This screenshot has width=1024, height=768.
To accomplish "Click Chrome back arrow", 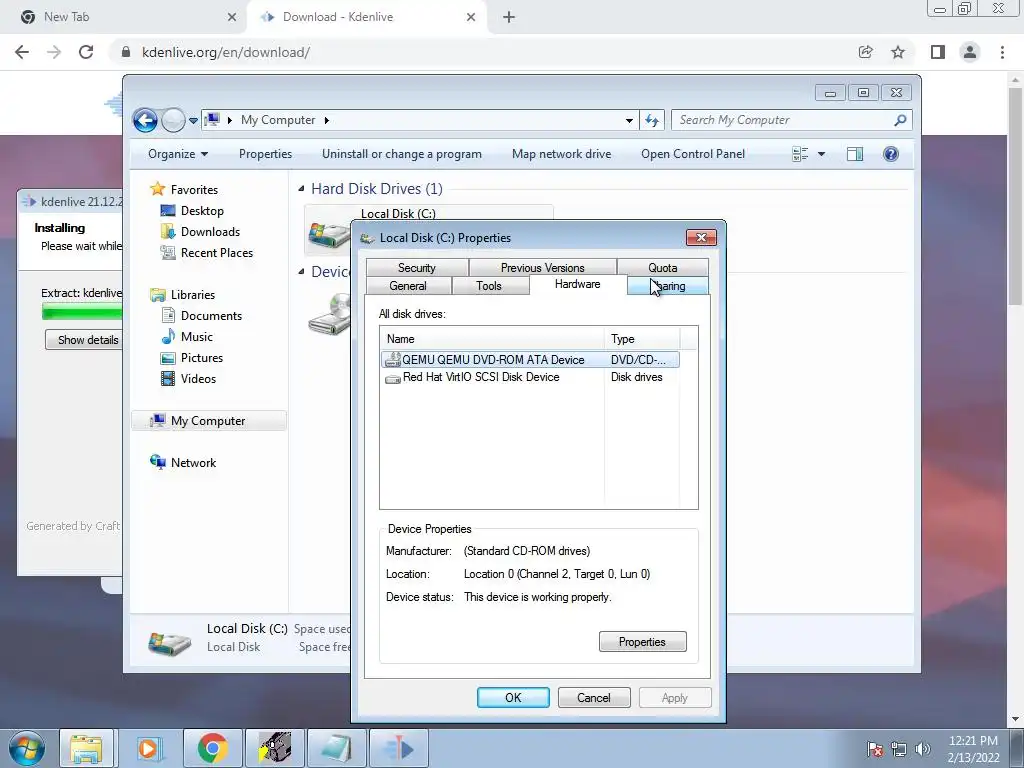I will point(22,52).
